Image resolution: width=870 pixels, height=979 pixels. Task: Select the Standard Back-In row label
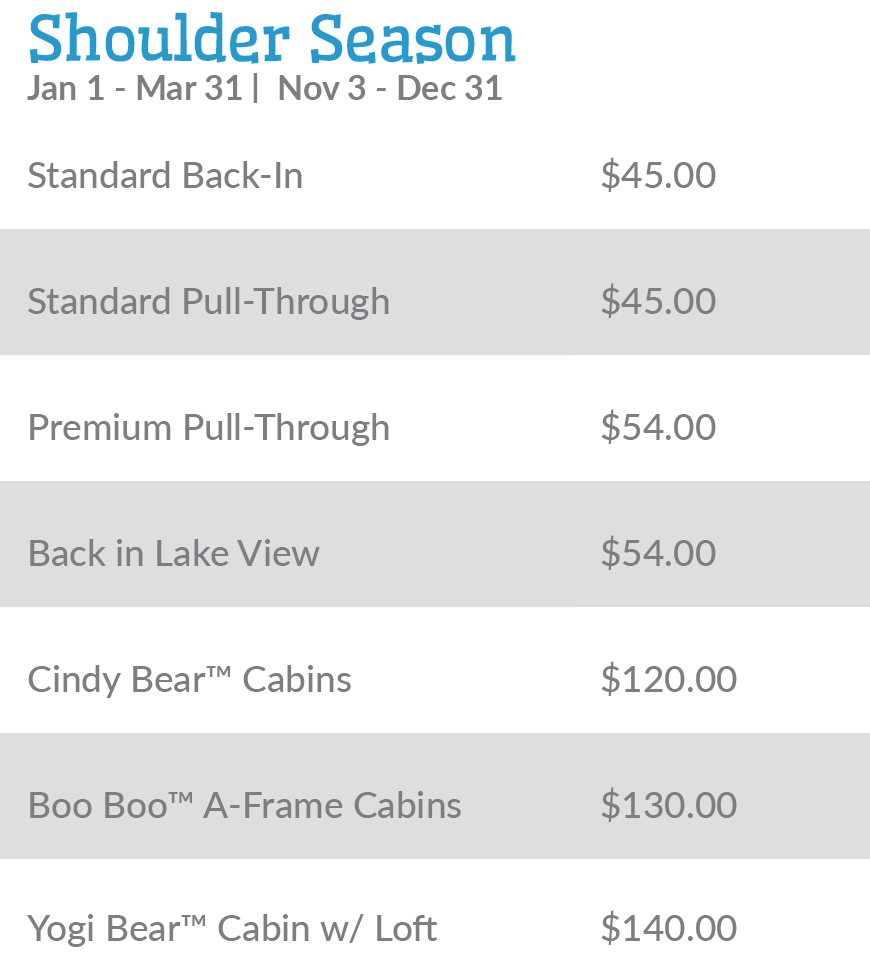165,176
